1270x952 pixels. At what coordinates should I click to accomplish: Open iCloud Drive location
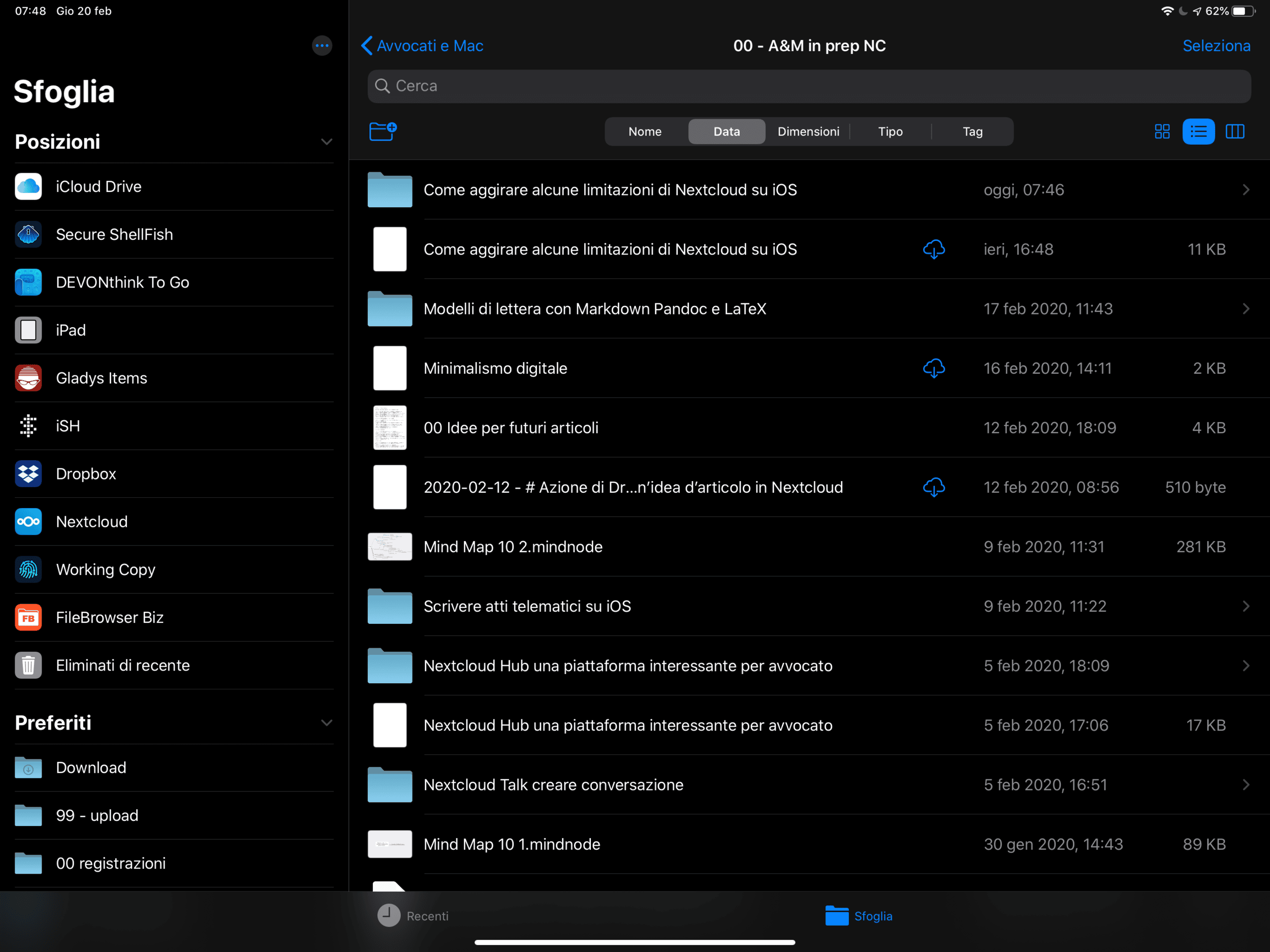pos(174,186)
